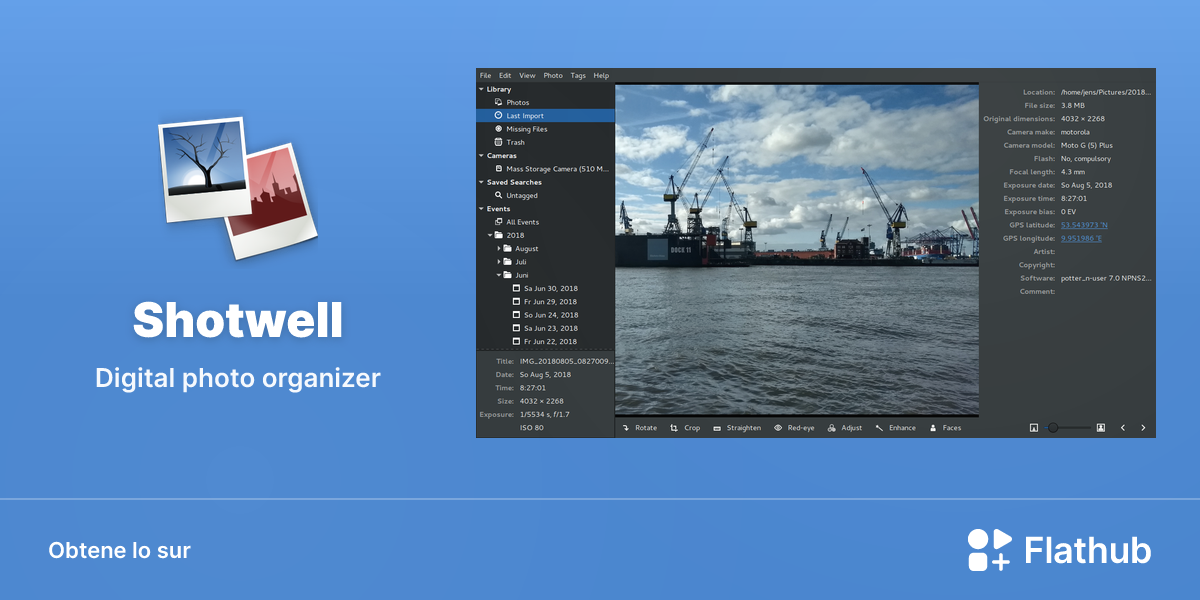The height and width of the screenshot is (600, 1200).
Task: Click the Missing Files icon in sidebar
Action: pos(498,129)
